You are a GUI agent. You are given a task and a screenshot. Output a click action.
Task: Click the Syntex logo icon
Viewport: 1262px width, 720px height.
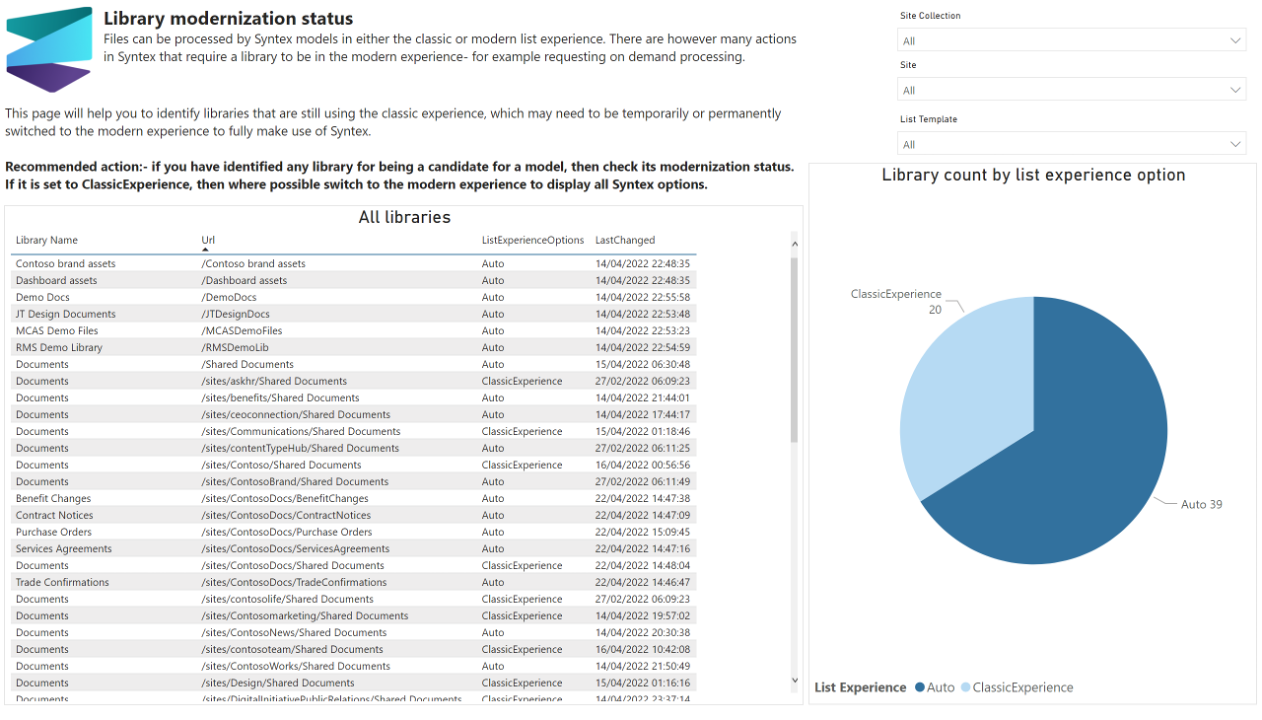pos(49,50)
